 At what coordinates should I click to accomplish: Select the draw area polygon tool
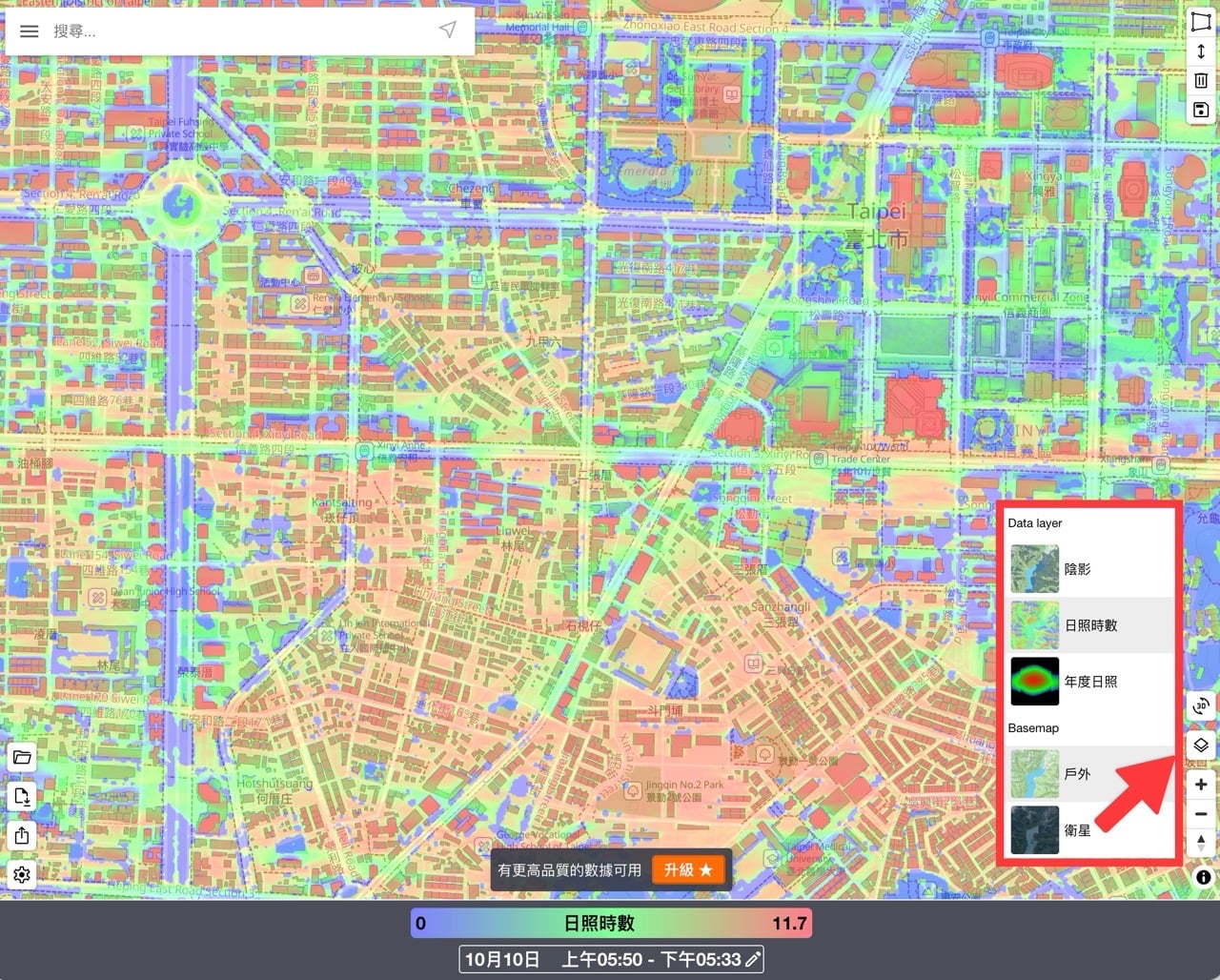tap(1201, 23)
